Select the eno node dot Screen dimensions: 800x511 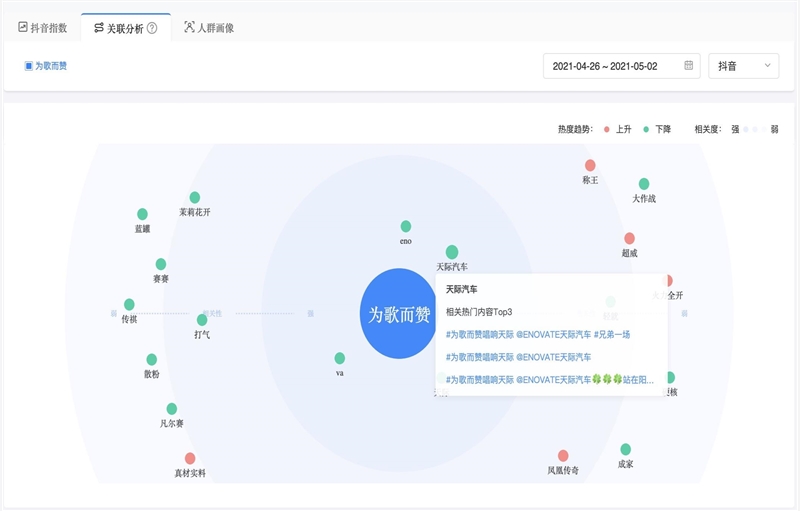click(x=406, y=226)
